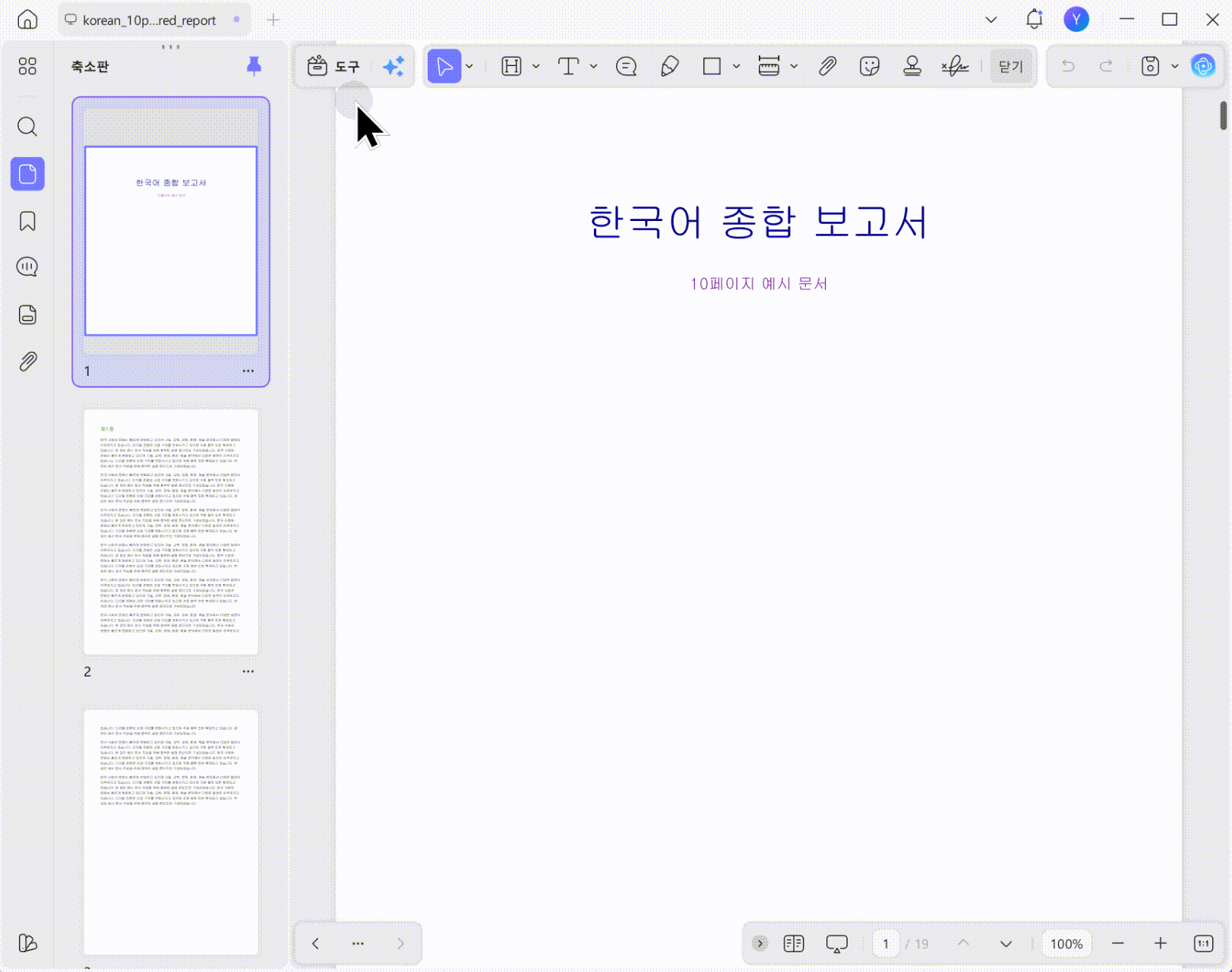Viewport: 1232px width, 972px height.
Task: Open page 2 thumbnail more options
Action: [x=248, y=672]
